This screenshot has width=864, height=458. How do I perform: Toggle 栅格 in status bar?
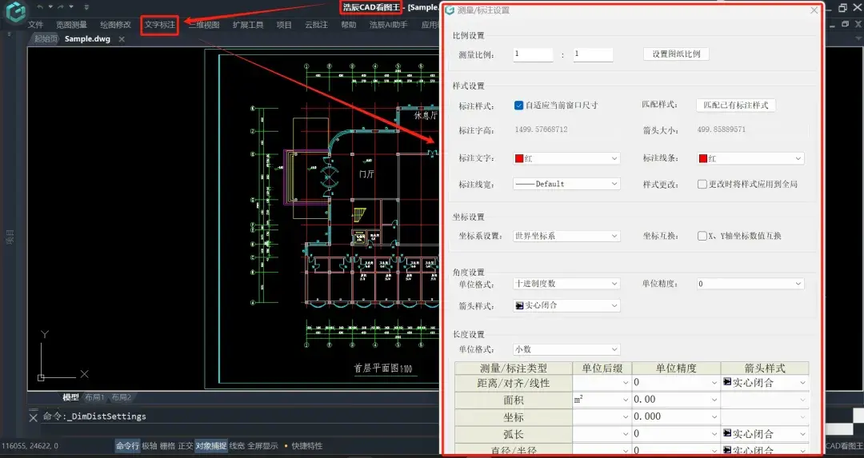[x=168, y=446]
